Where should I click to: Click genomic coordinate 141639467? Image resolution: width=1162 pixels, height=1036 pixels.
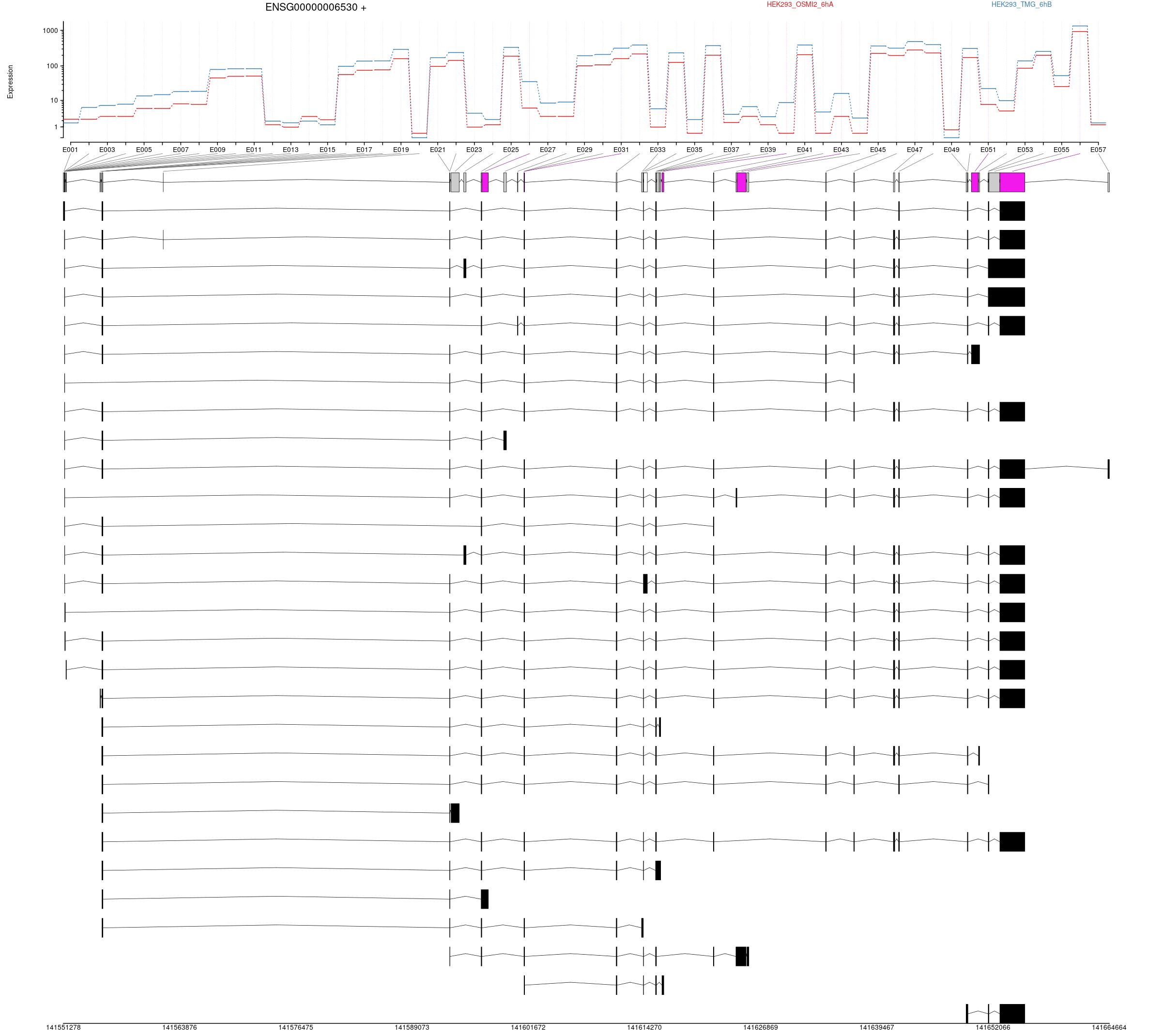pyautogui.click(x=877, y=1027)
